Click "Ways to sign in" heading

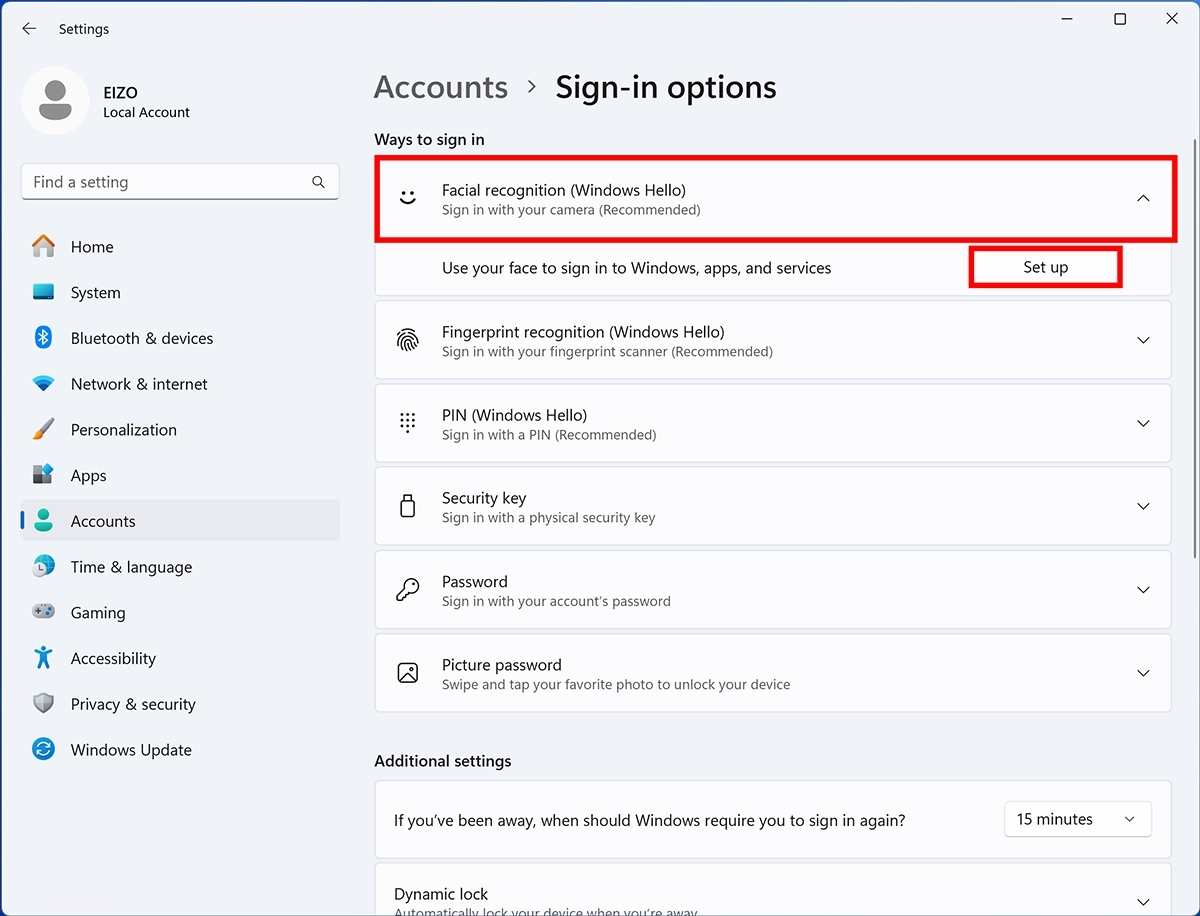pyautogui.click(x=429, y=139)
